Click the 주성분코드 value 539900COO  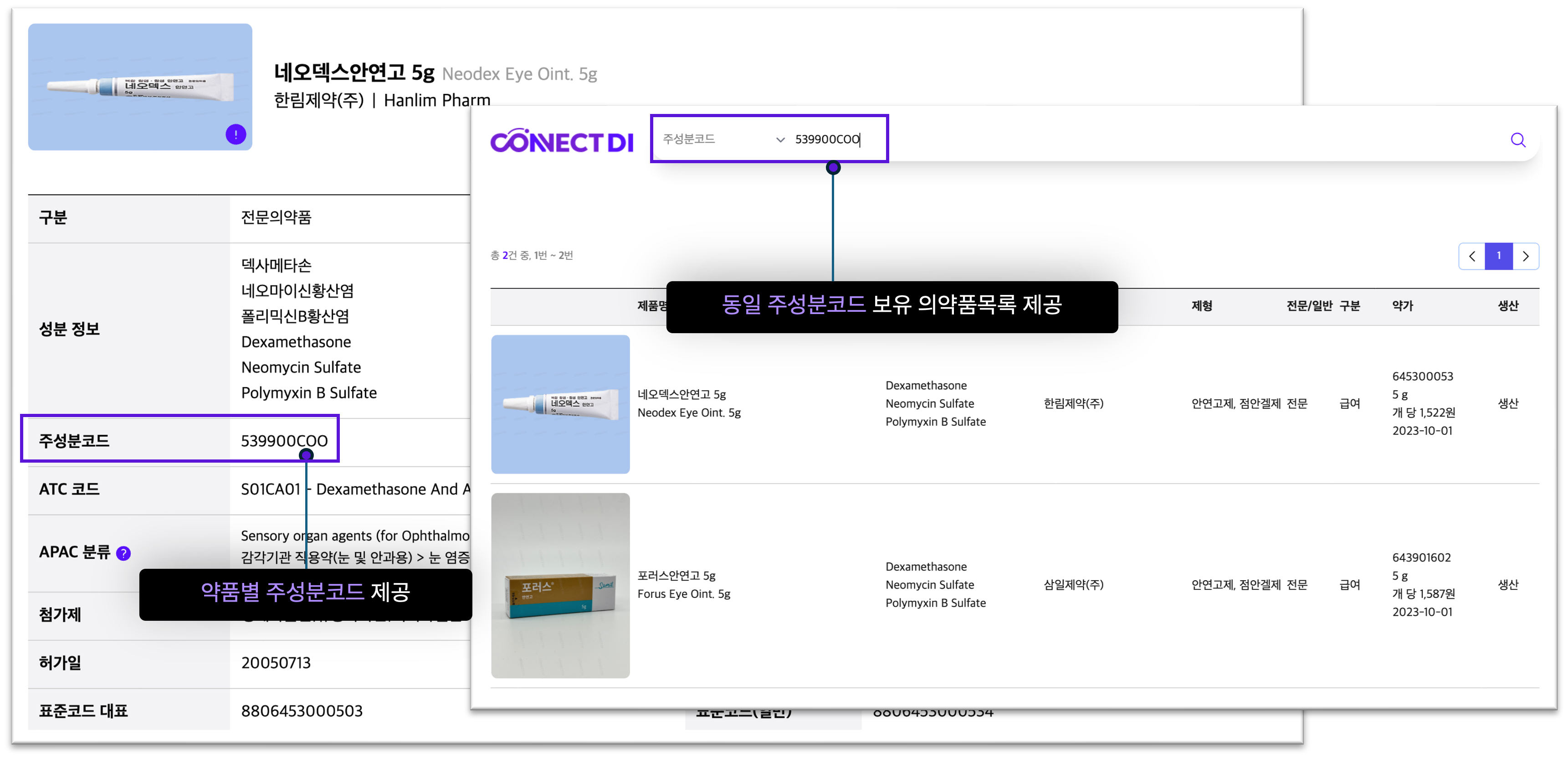[x=284, y=441]
